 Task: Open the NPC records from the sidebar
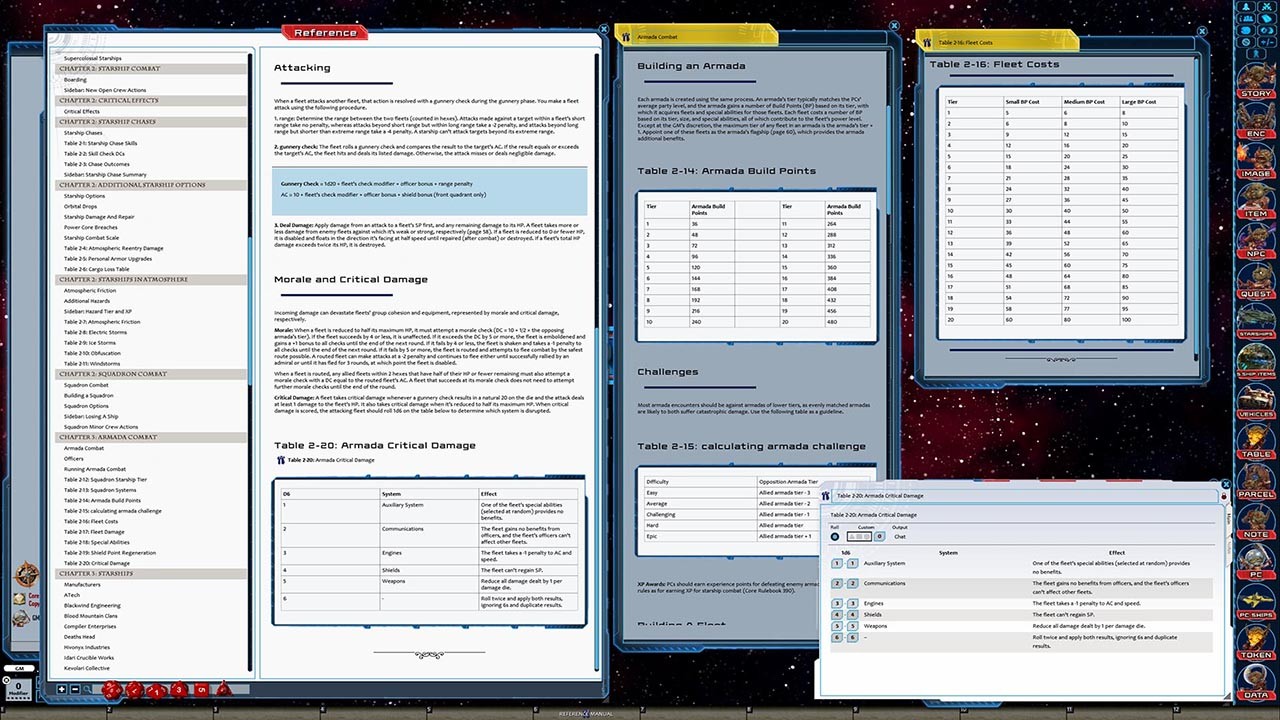click(x=1256, y=252)
